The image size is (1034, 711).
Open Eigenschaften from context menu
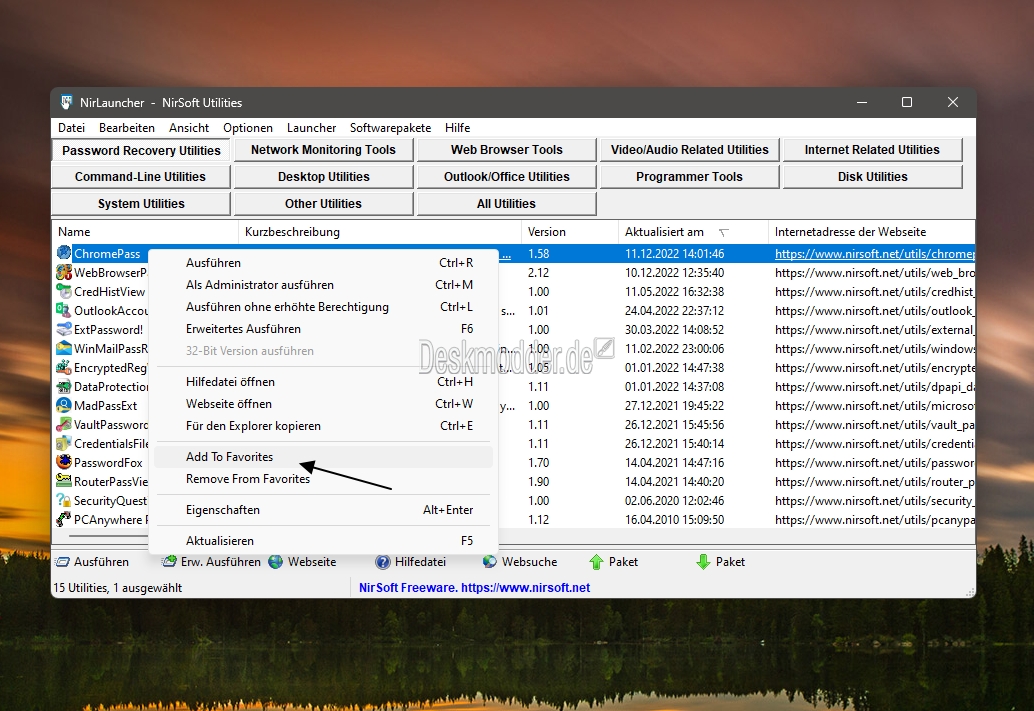coord(323,510)
